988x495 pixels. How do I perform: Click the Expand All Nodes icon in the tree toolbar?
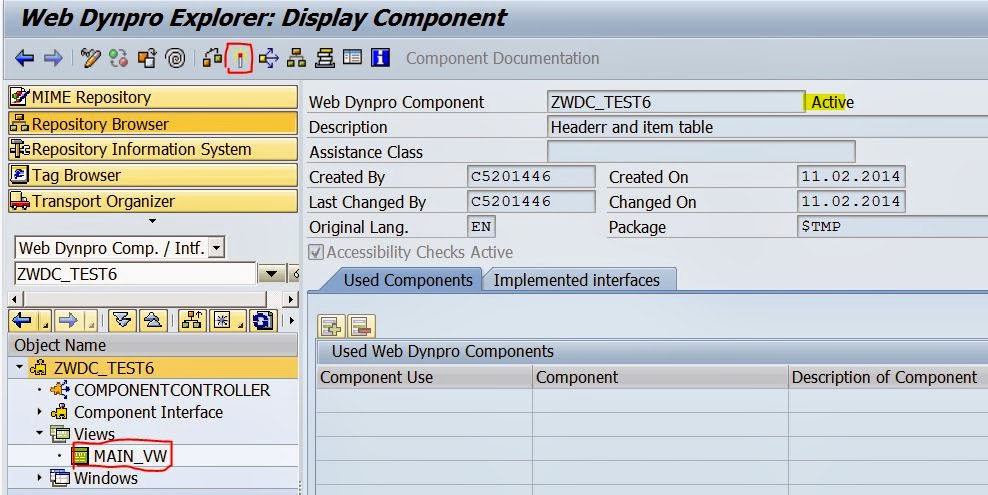(x=122, y=321)
